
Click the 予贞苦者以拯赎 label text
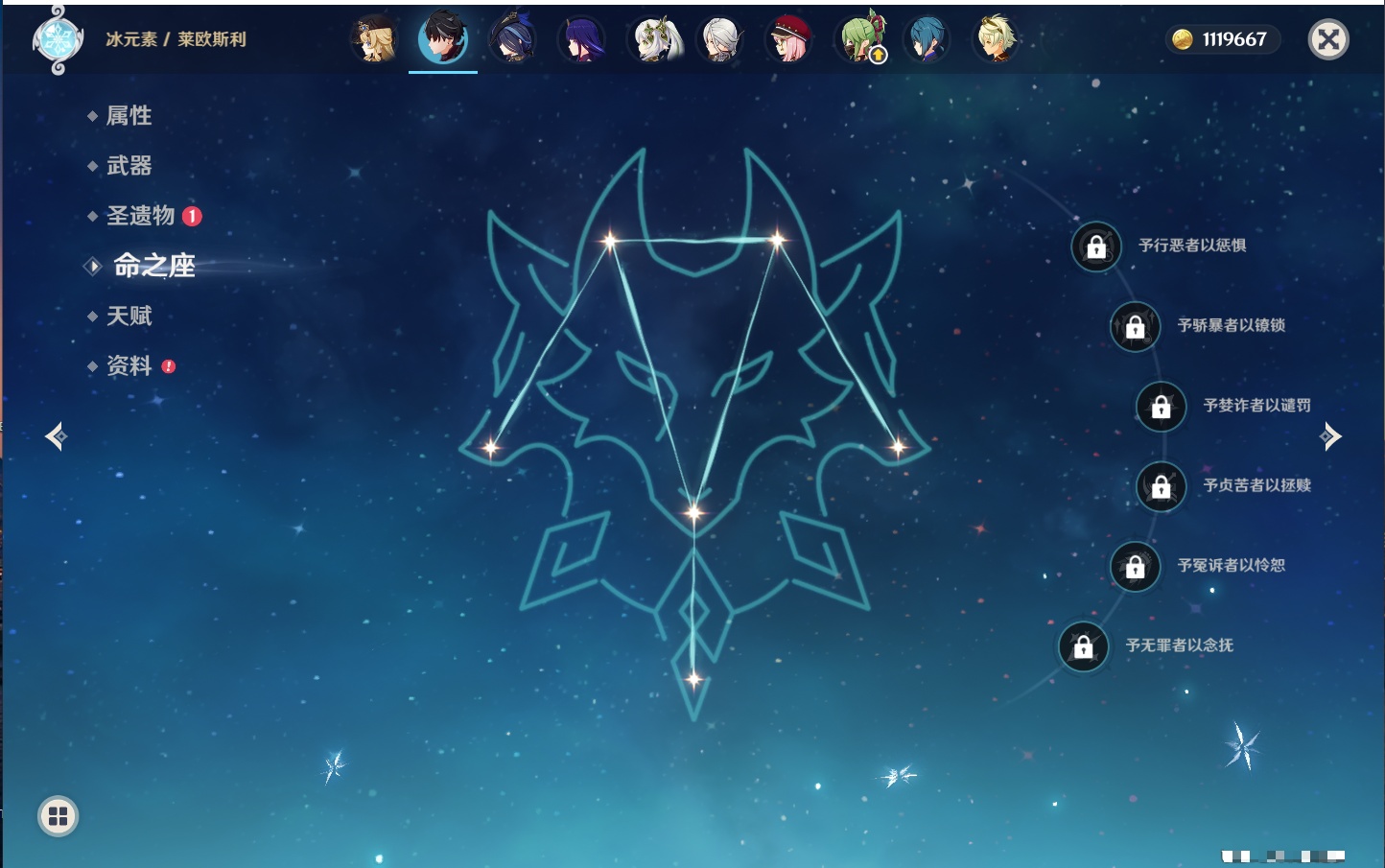click(1257, 485)
